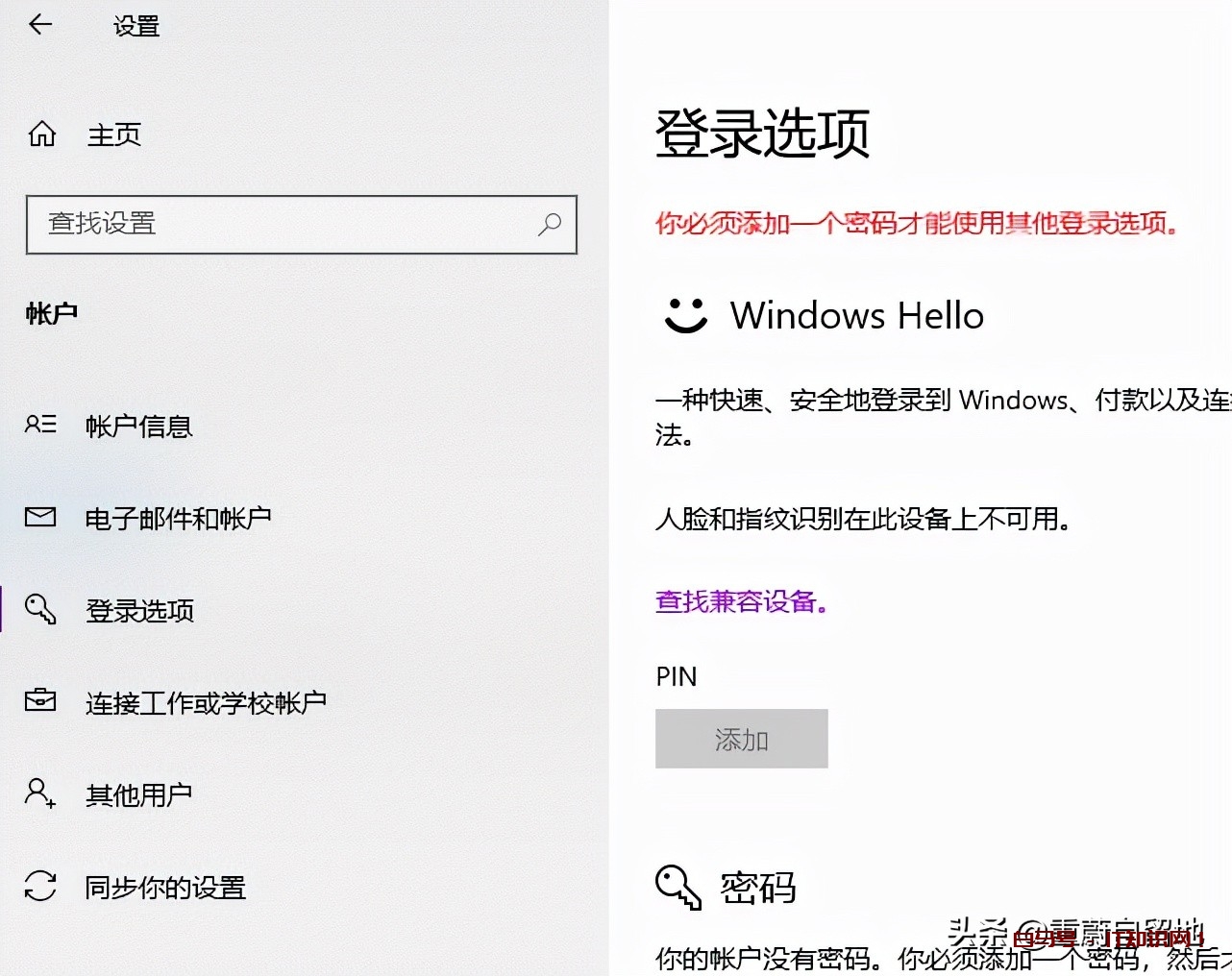The height and width of the screenshot is (976, 1232).
Task: Click the Home house icon
Action: (x=42, y=134)
